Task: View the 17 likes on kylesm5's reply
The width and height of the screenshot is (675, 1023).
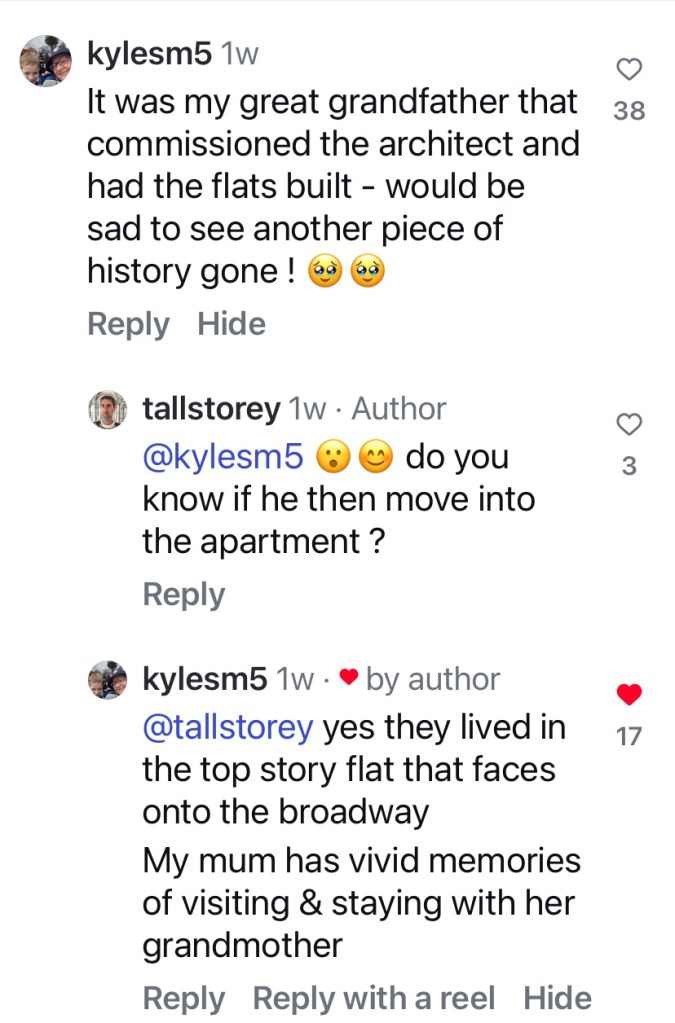Action: (x=629, y=737)
